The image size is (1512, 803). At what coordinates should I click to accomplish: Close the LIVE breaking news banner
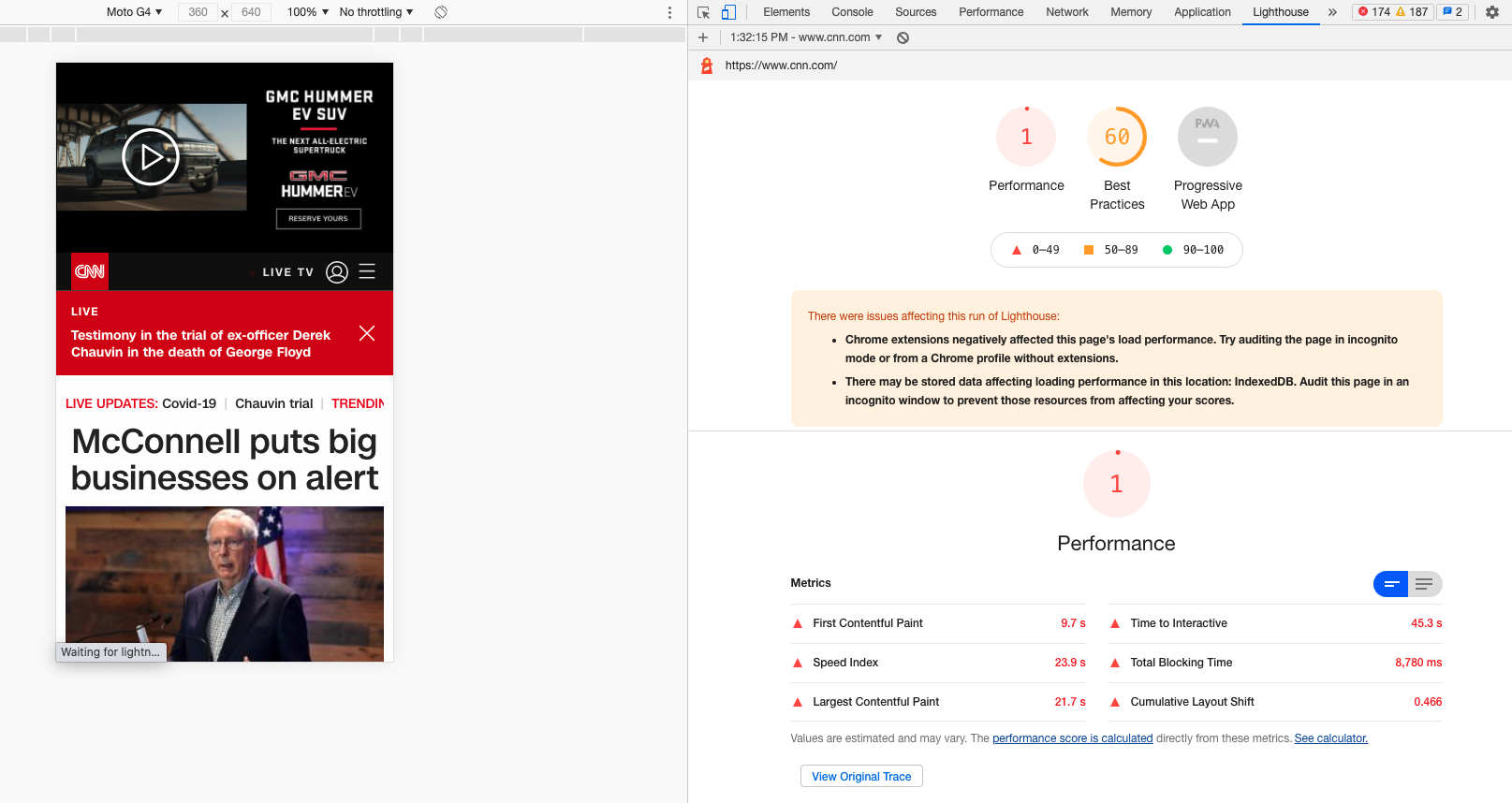(x=367, y=334)
